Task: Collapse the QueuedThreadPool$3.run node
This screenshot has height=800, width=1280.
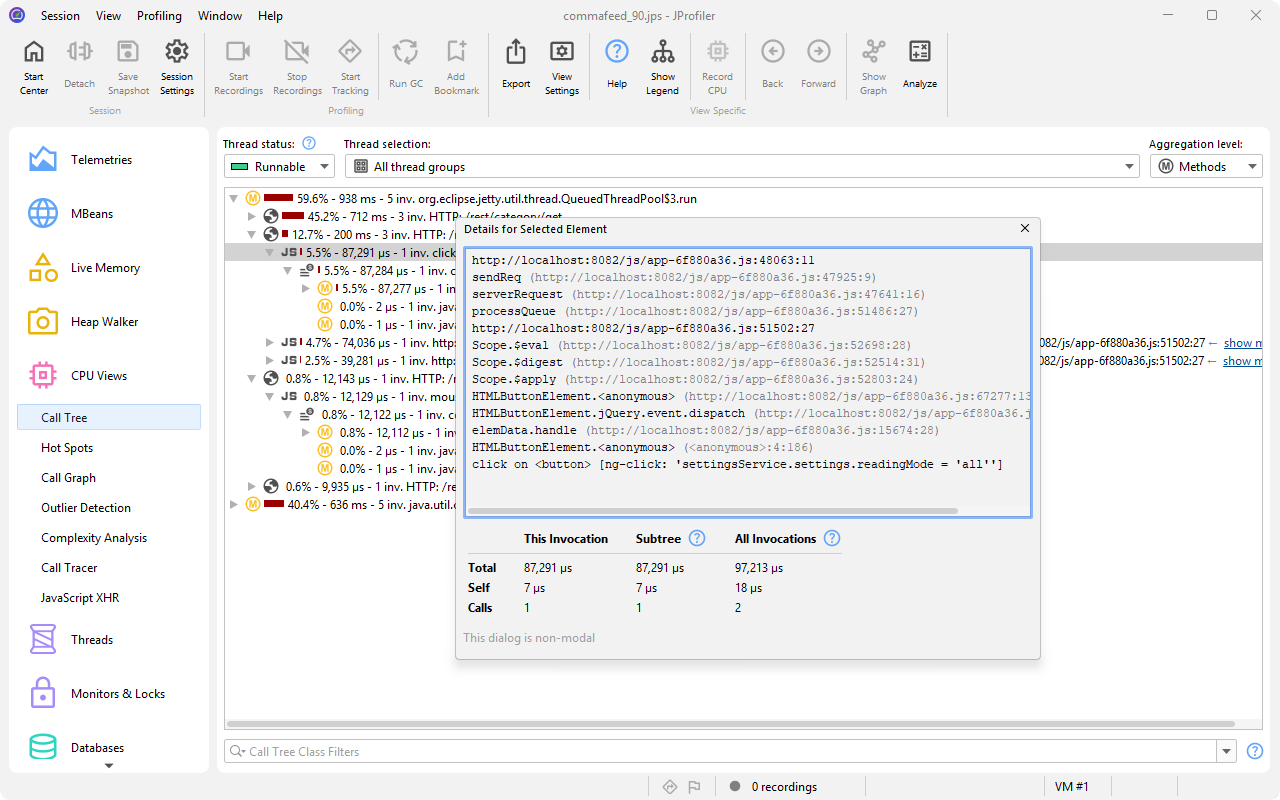Action: pyautogui.click(x=234, y=199)
